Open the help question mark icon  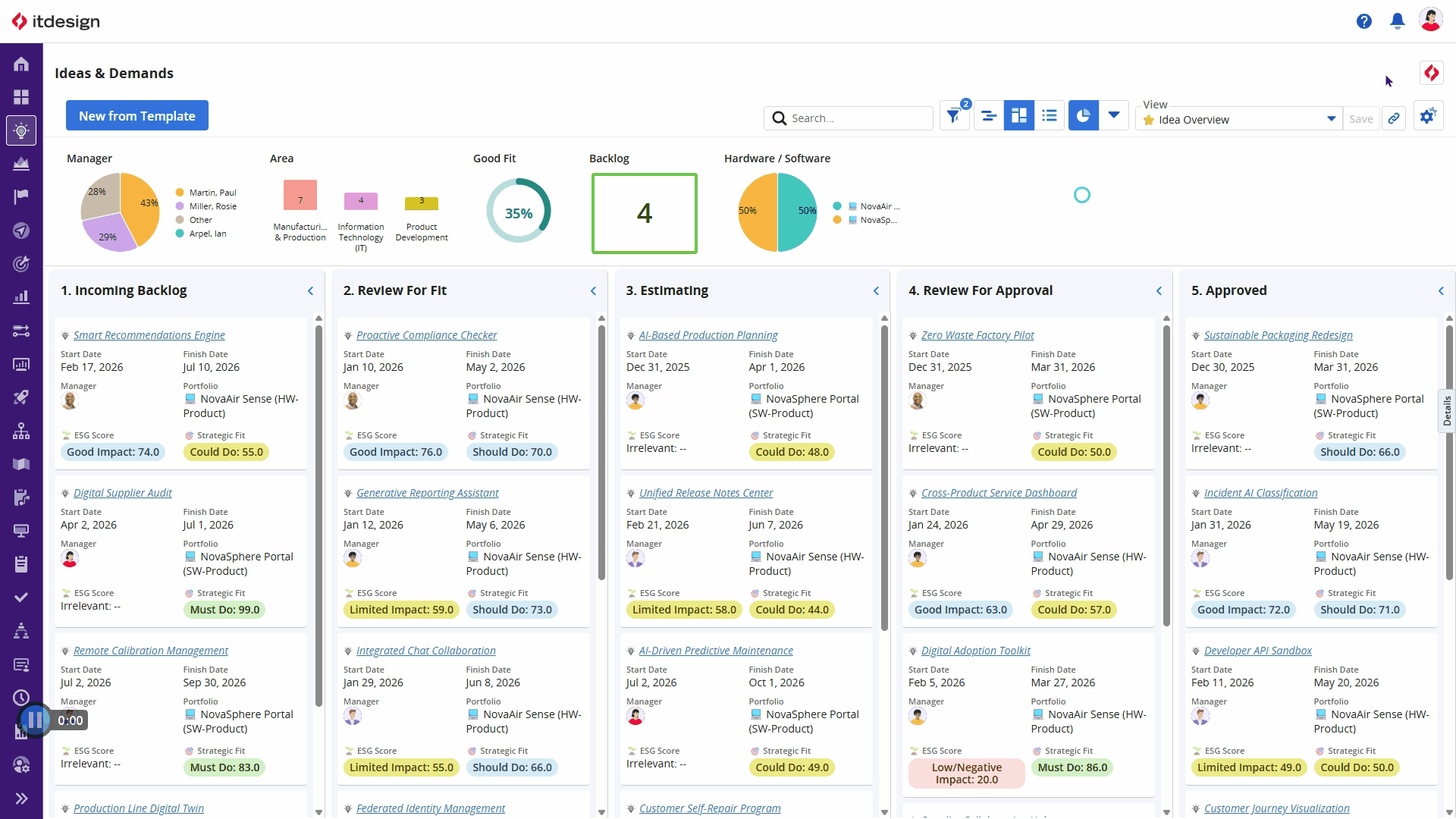point(1364,21)
